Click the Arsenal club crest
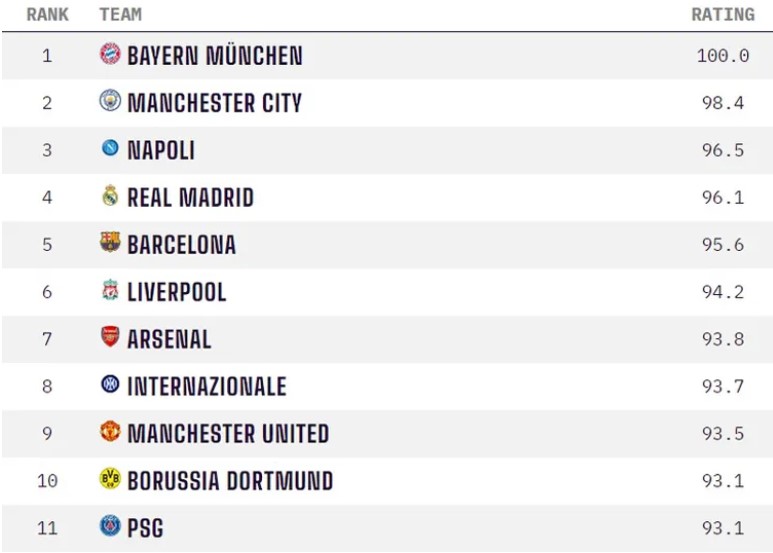 point(110,338)
